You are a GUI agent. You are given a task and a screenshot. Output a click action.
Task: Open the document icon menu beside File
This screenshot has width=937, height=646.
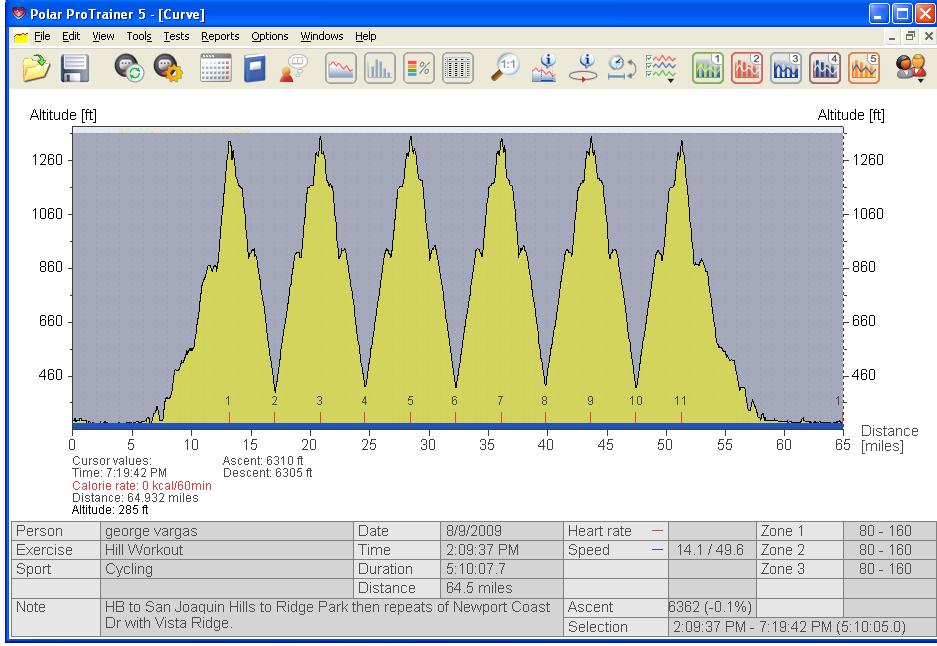[20, 37]
